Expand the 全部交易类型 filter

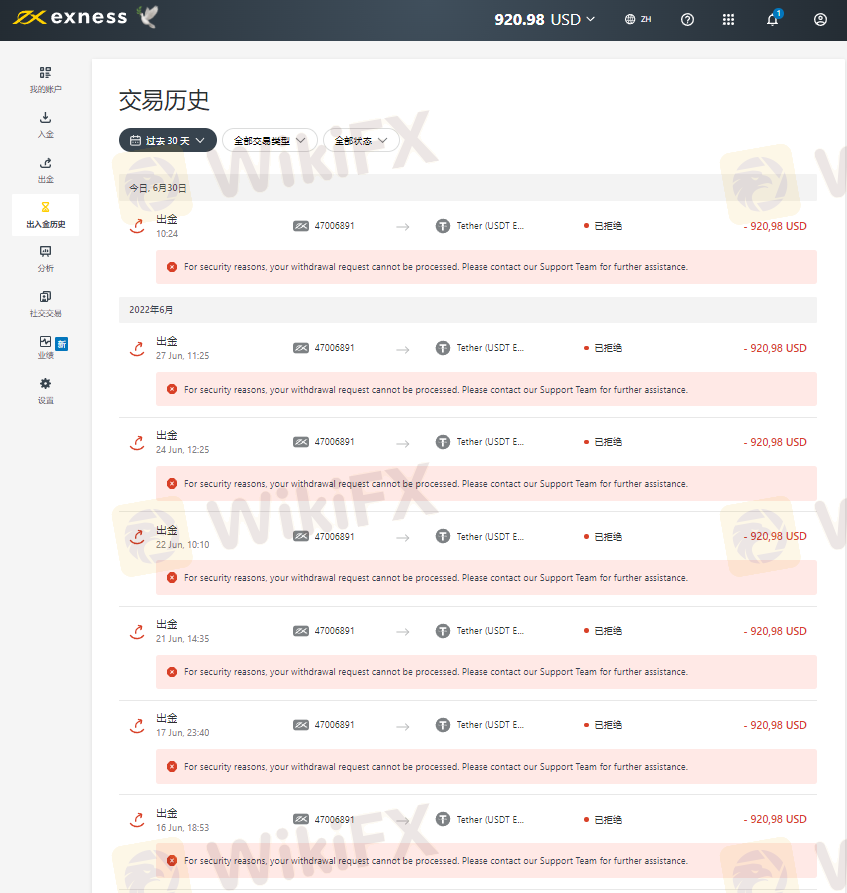(x=269, y=140)
